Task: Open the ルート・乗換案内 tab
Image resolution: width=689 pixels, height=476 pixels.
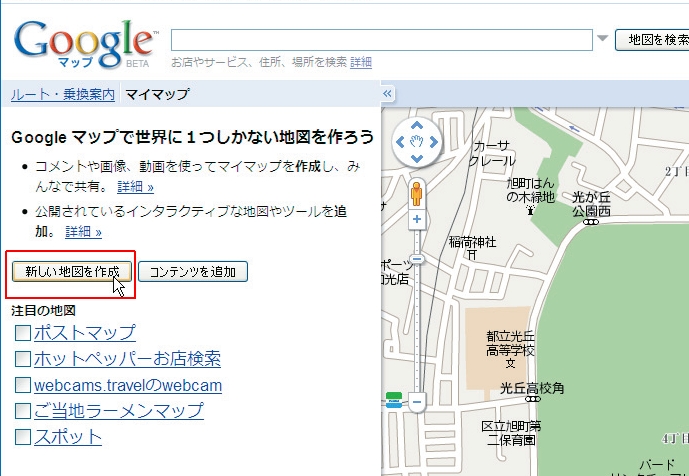Action: pos(63,94)
